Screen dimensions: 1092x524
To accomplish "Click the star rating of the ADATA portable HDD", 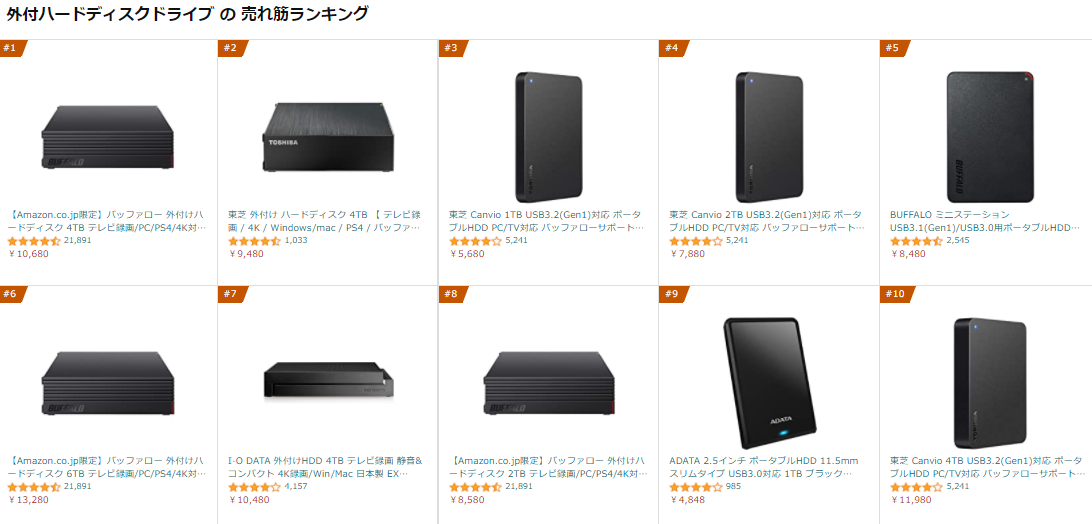I will pyautogui.click(x=696, y=487).
